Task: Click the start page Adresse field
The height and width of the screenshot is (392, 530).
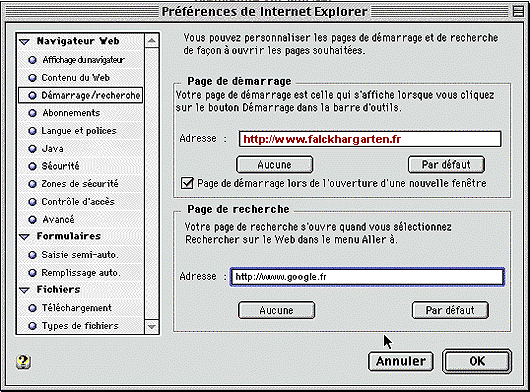Action: [370, 139]
